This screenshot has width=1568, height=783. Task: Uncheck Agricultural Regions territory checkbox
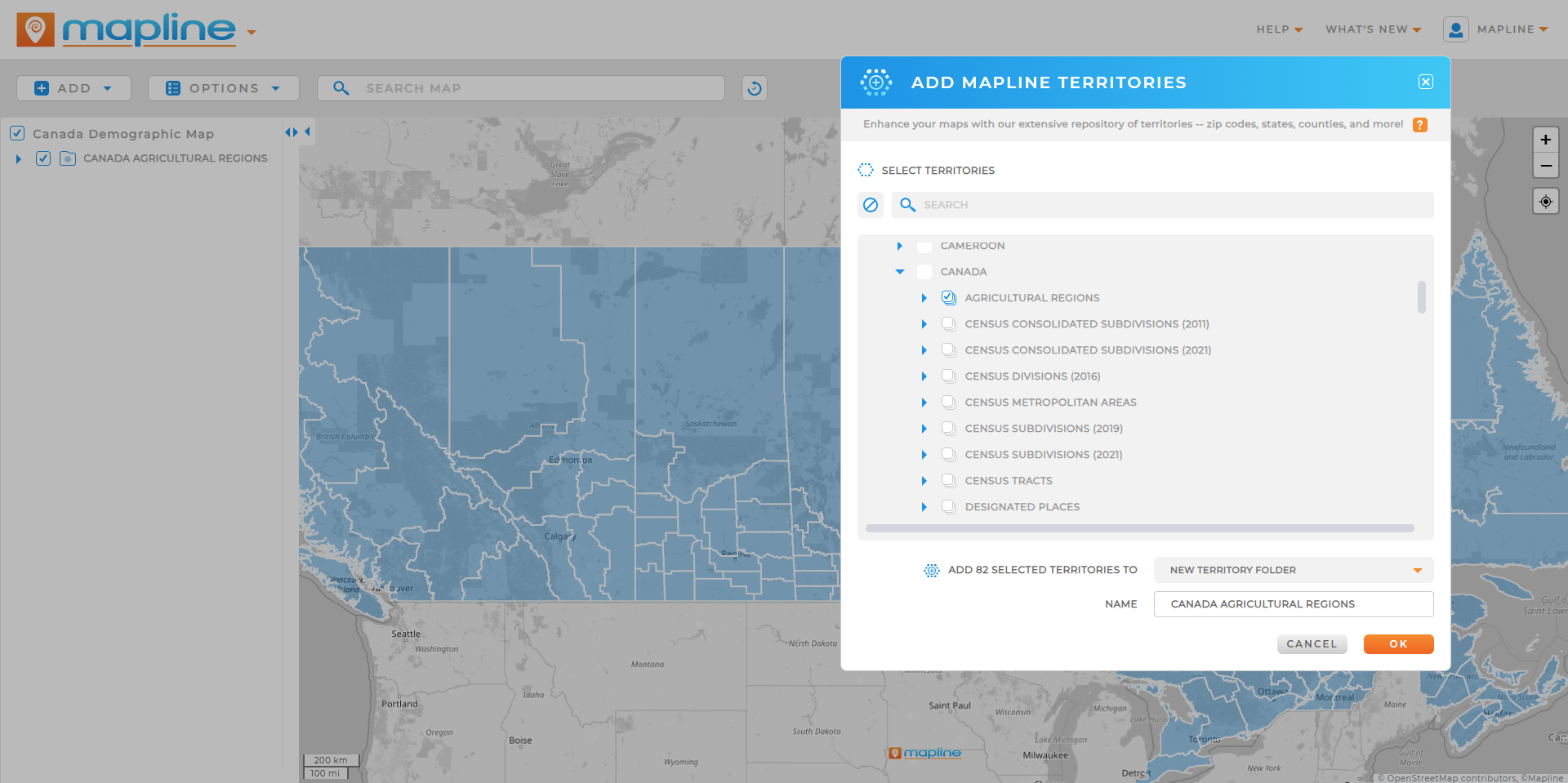click(948, 298)
